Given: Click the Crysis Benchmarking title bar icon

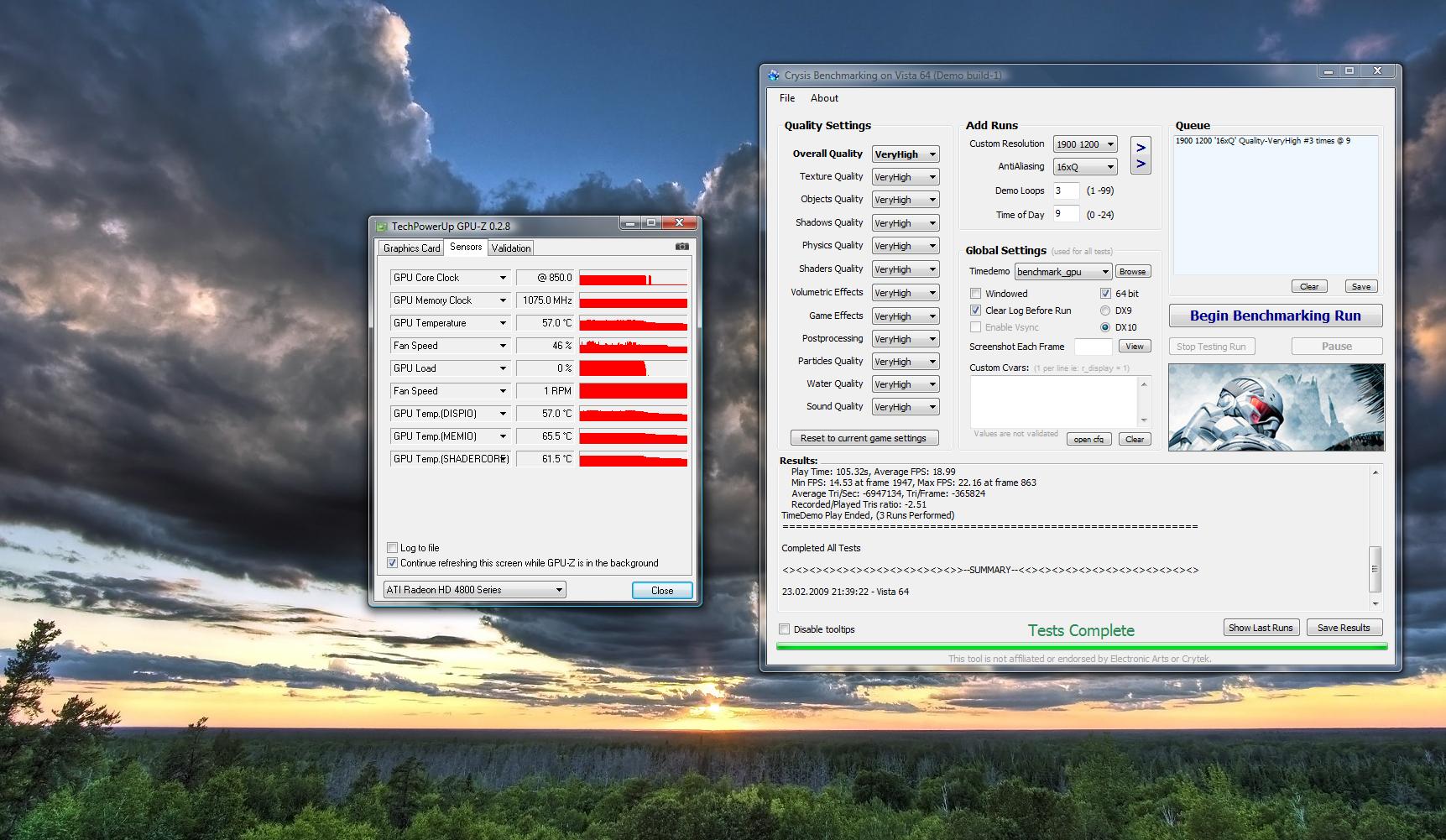Looking at the screenshot, I should 774,76.
